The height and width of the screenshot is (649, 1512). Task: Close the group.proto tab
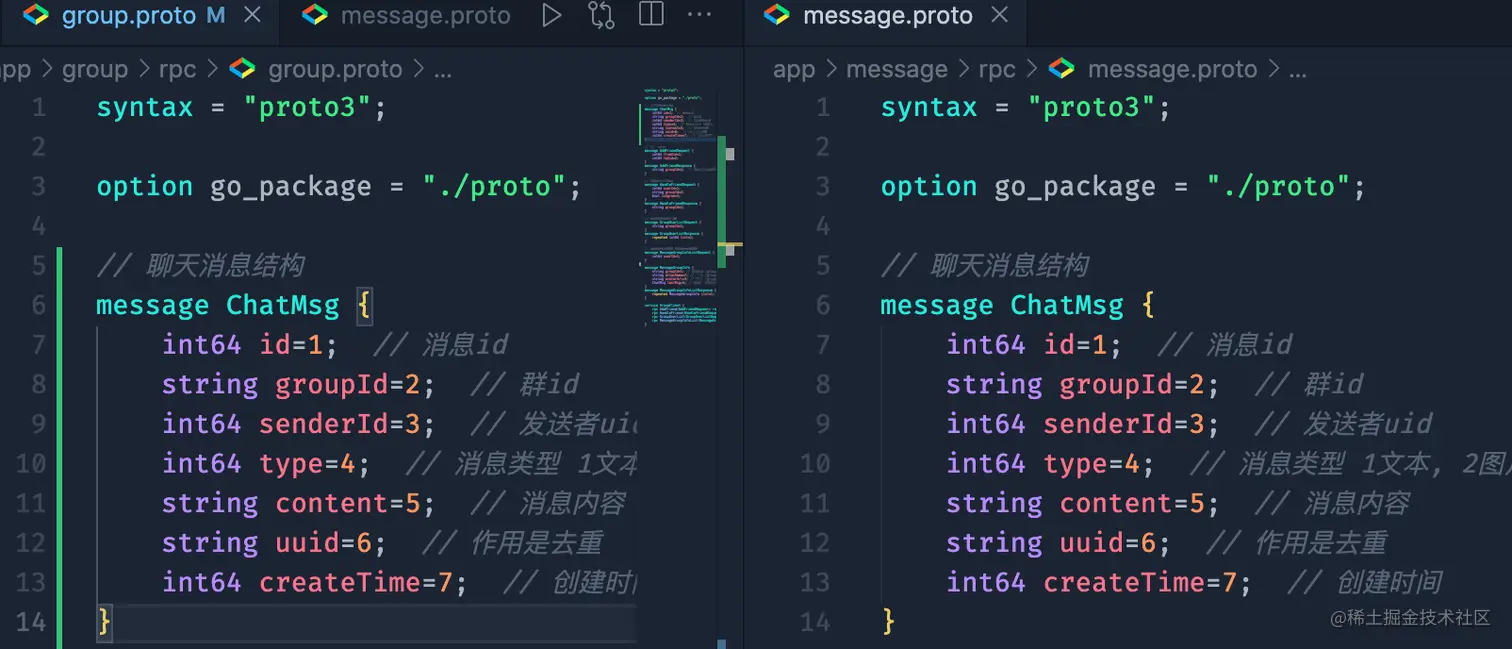click(253, 16)
